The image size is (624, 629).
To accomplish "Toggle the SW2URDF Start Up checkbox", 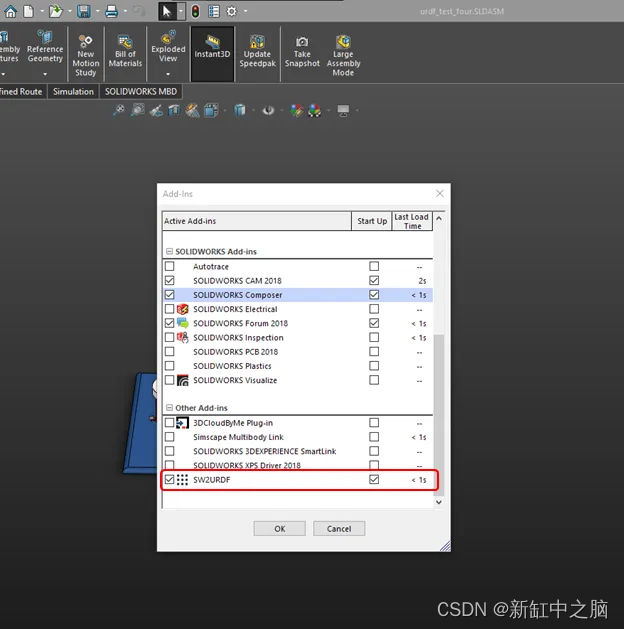I will pyautogui.click(x=374, y=479).
